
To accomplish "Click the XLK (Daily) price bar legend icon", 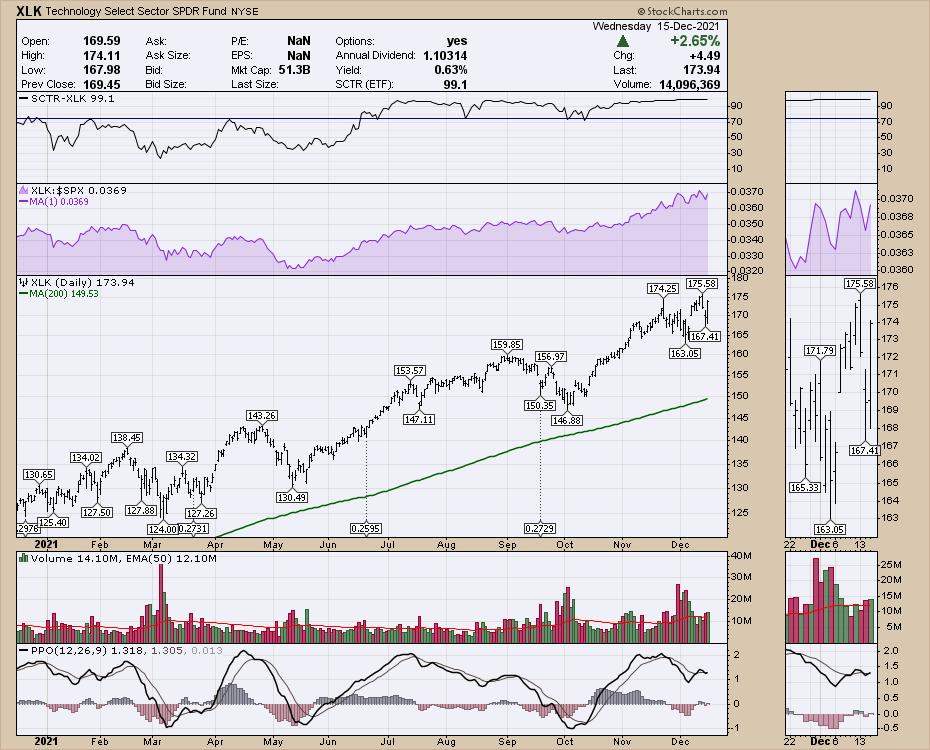I will (24, 282).
